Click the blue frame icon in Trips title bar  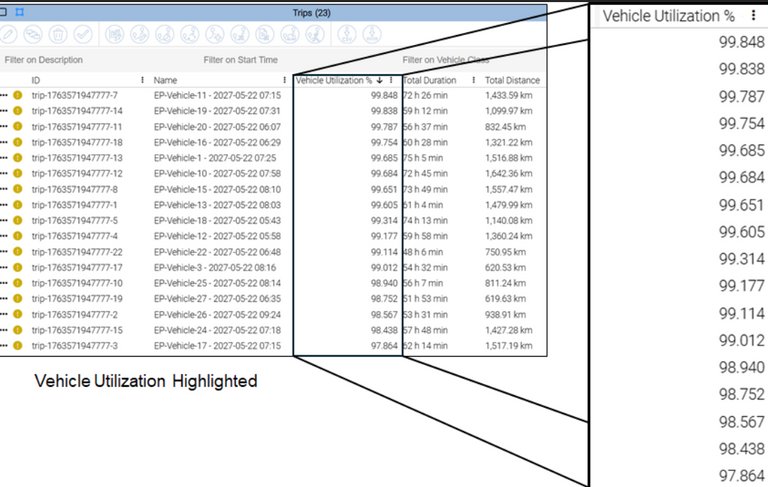(20, 12)
